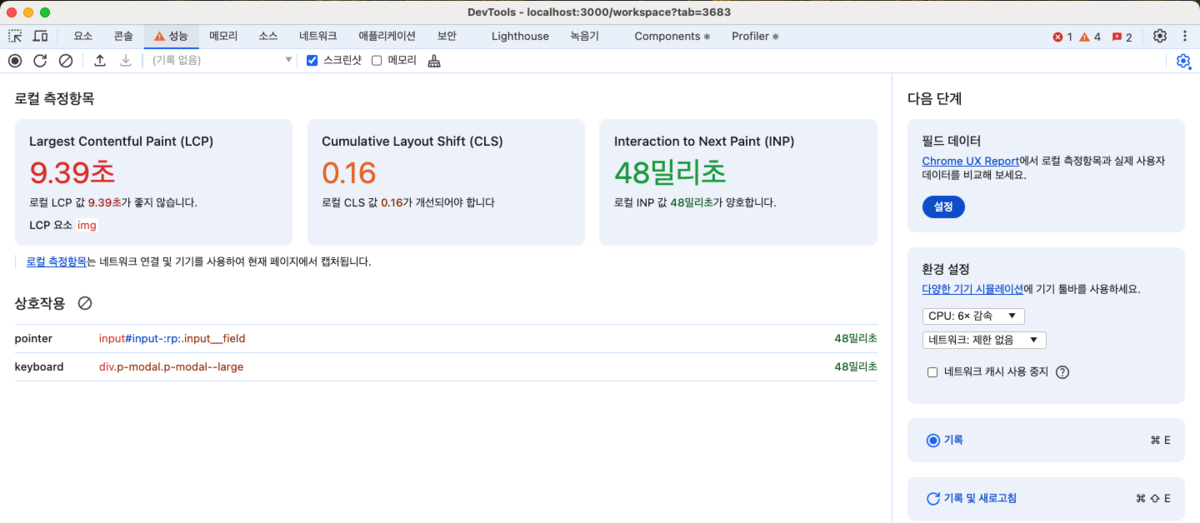The height and width of the screenshot is (523, 1200).
Task: Switch to the 요소 tab
Action: tap(83, 36)
